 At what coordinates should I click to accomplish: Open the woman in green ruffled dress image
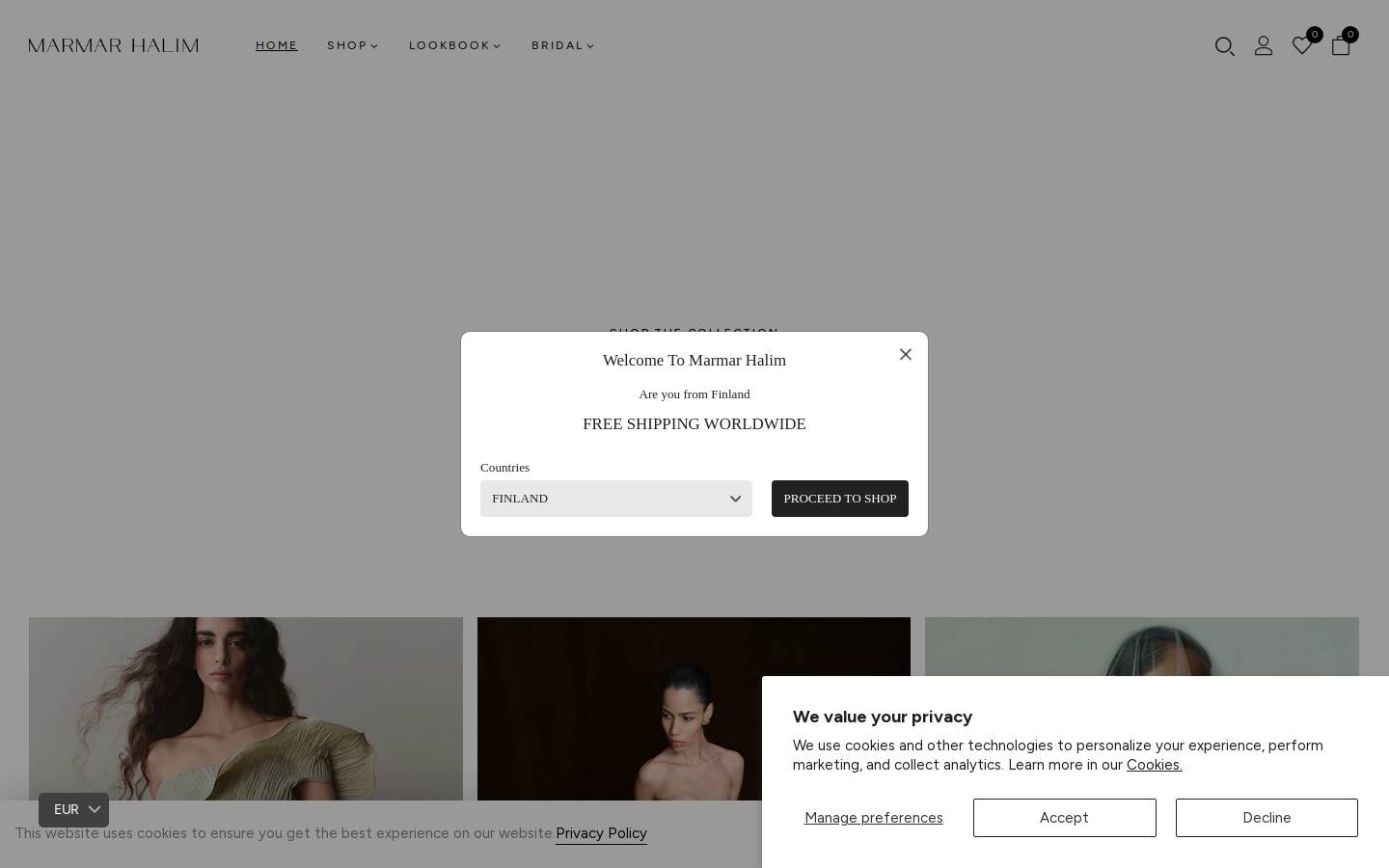pyautogui.click(x=246, y=709)
